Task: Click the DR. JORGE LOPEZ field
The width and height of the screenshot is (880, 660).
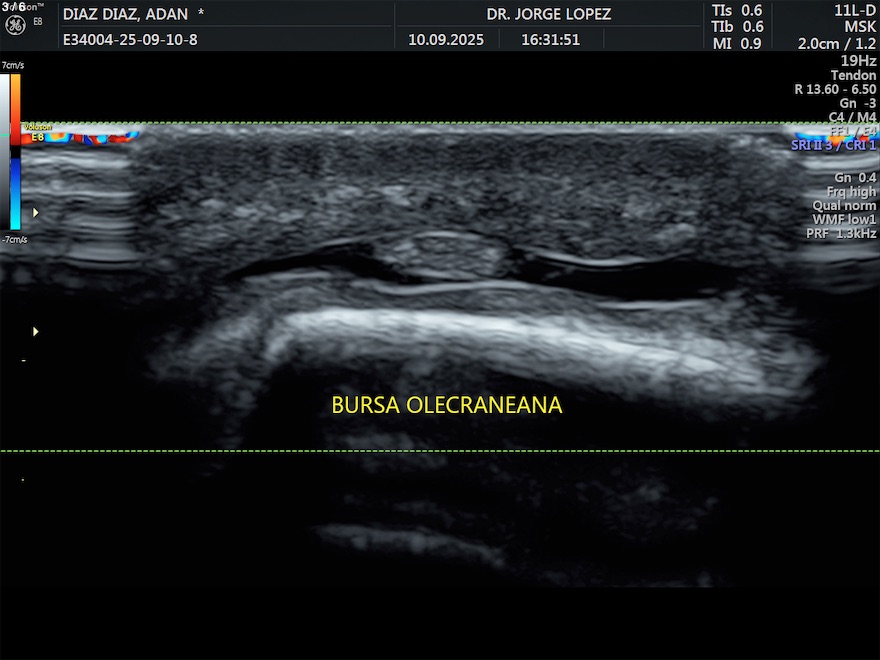Action: click(x=548, y=15)
